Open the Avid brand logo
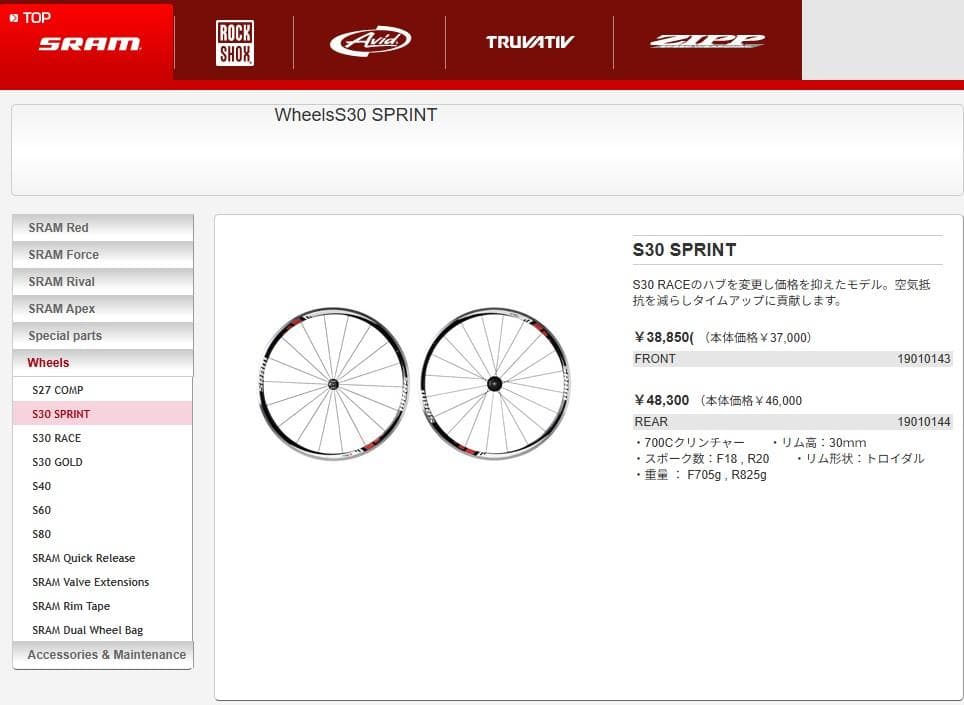The height and width of the screenshot is (705, 964). click(x=370, y=41)
